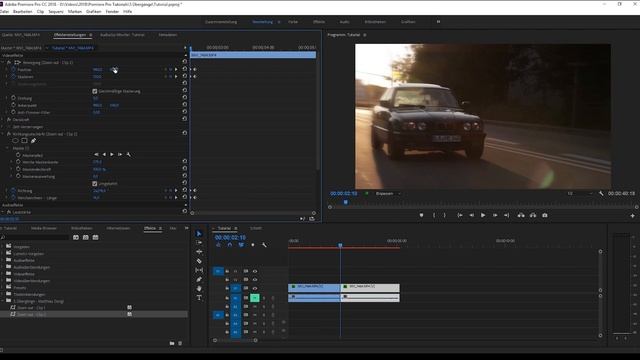Filter effects by accelerated effects badge
This screenshot has height=360, width=640.
point(76,237)
